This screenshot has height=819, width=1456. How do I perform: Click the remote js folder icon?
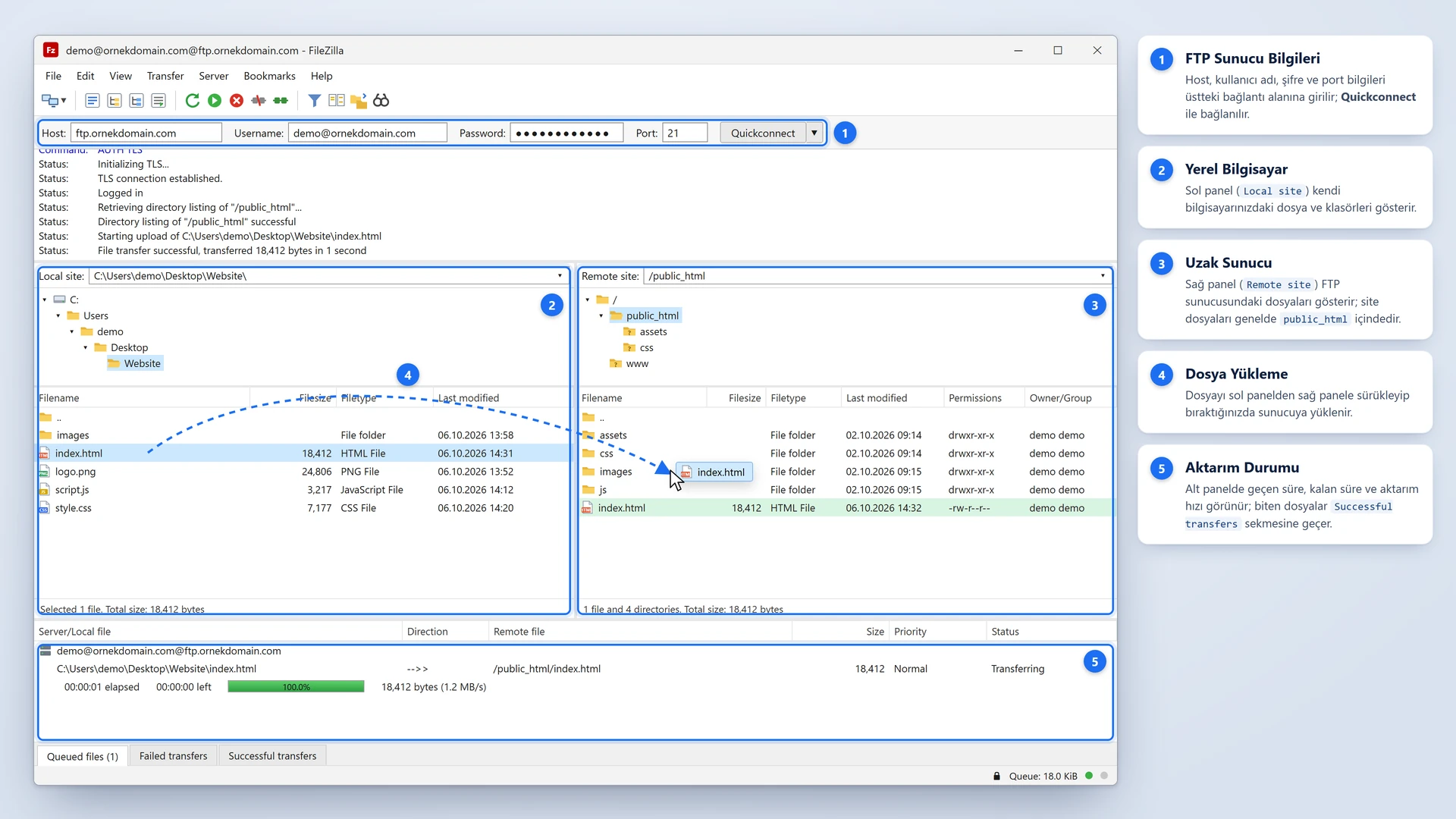click(x=588, y=490)
